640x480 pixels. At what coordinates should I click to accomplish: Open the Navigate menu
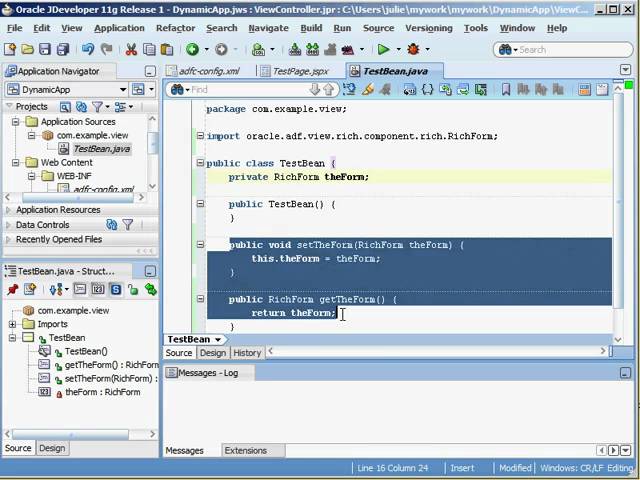click(x=268, y=28)
